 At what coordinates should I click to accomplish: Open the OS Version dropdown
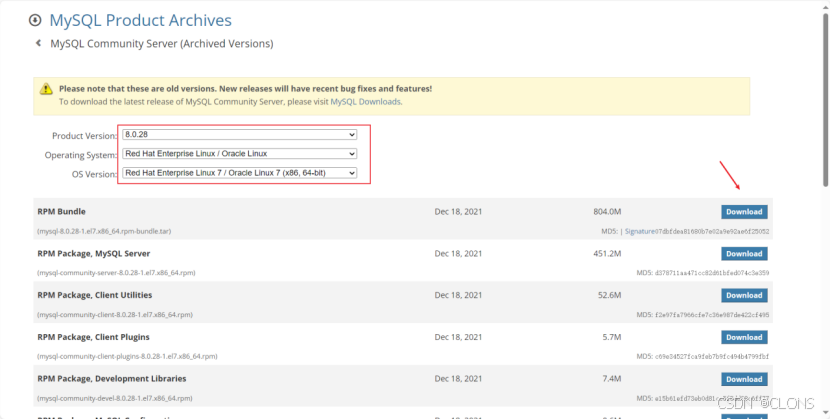click(240, 173)
